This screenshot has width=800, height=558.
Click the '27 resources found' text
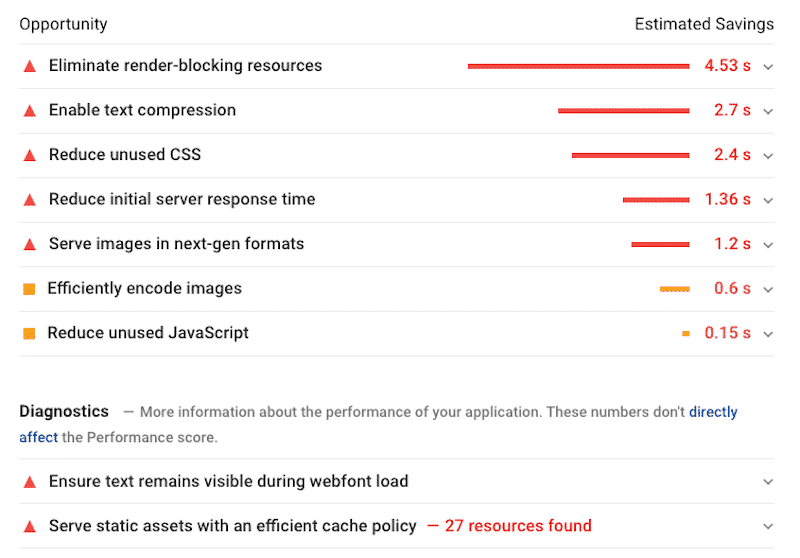(518, 526)
